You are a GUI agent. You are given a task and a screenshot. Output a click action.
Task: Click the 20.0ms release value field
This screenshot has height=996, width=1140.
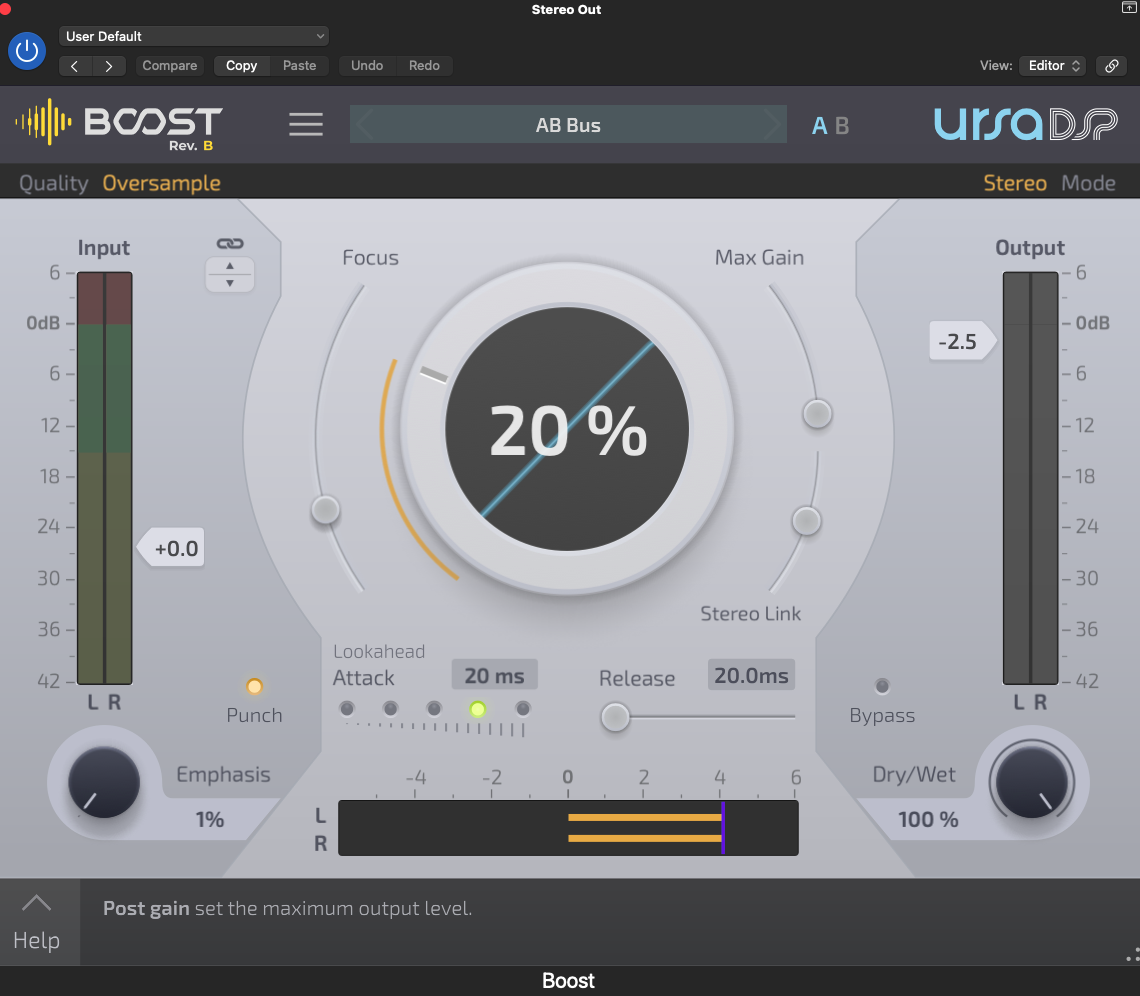pos(751,675)
